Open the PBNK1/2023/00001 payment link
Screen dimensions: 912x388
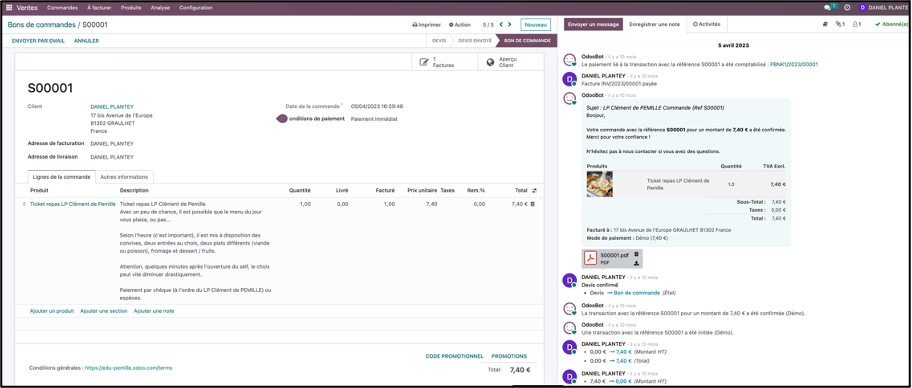(x=794, y=65)
